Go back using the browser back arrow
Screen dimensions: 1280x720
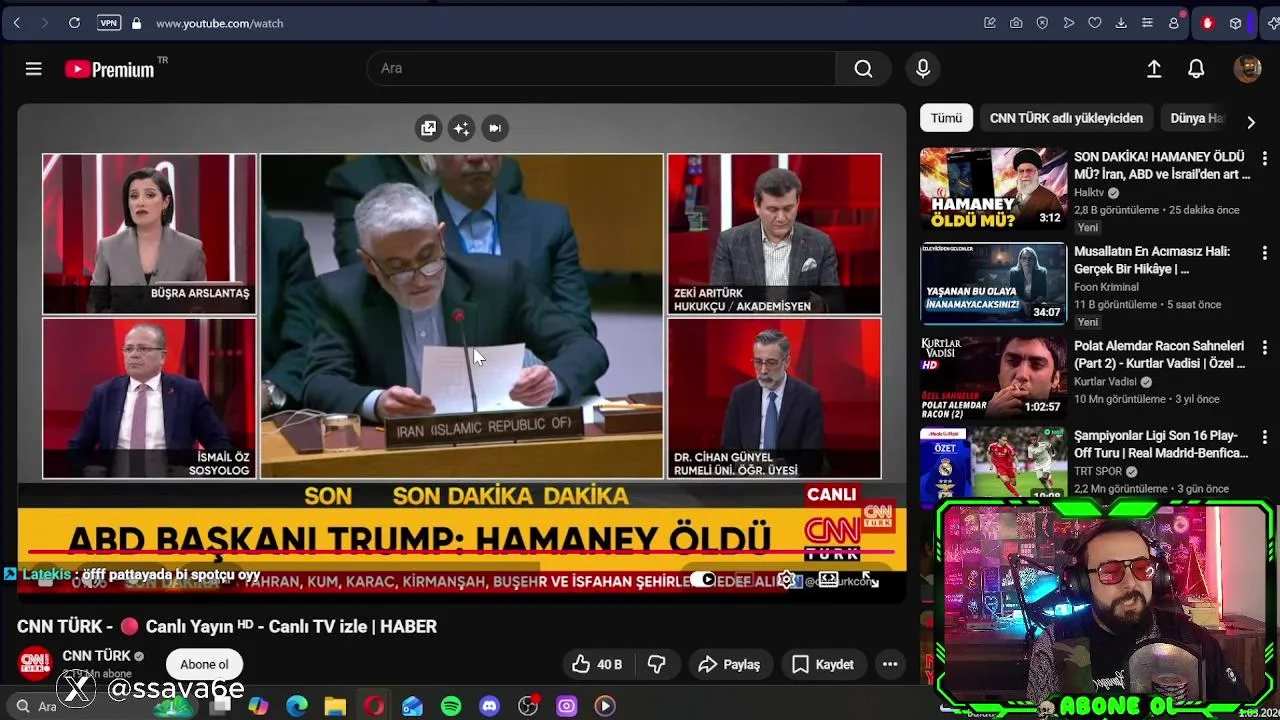(17, 23)
